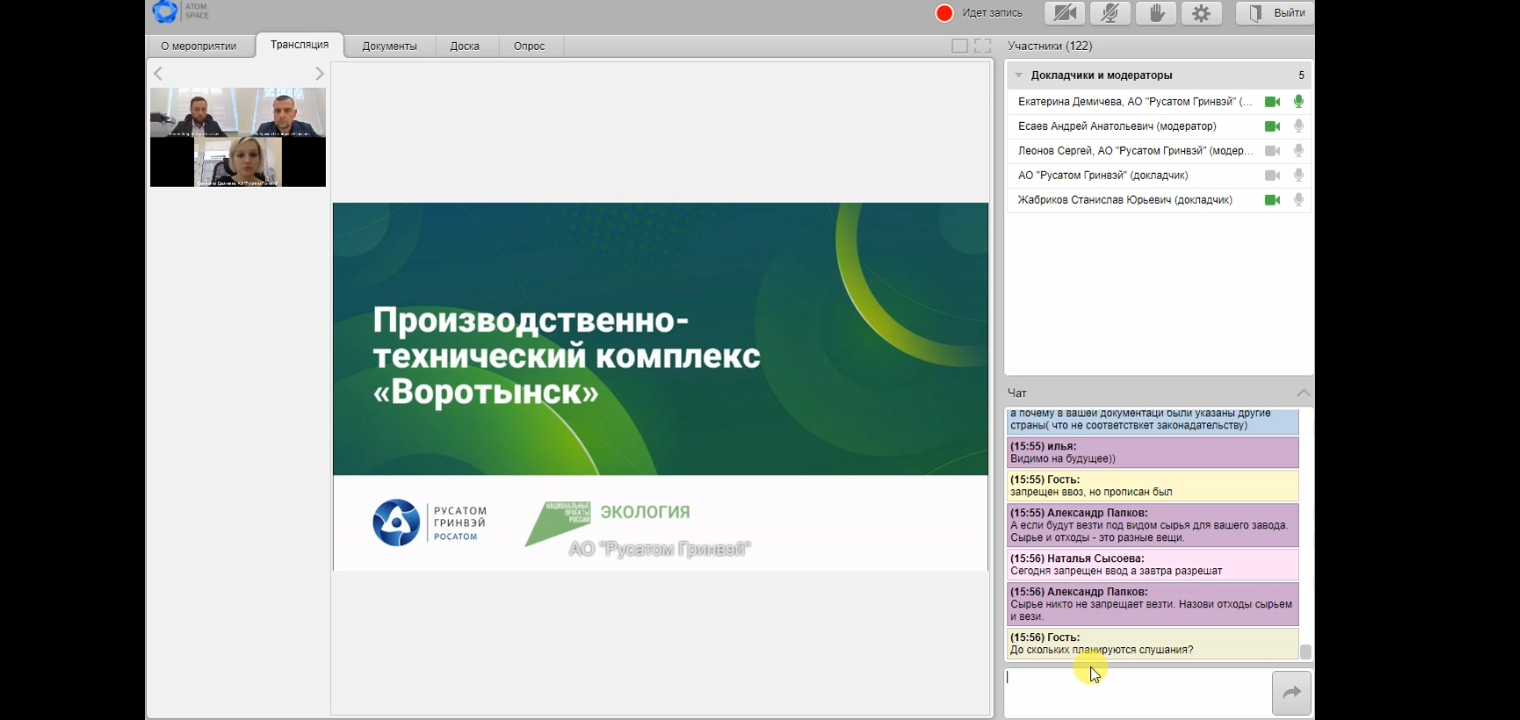
Task: Click gray camera icon for Леонов Сергей
Action: pos(1272,151)
